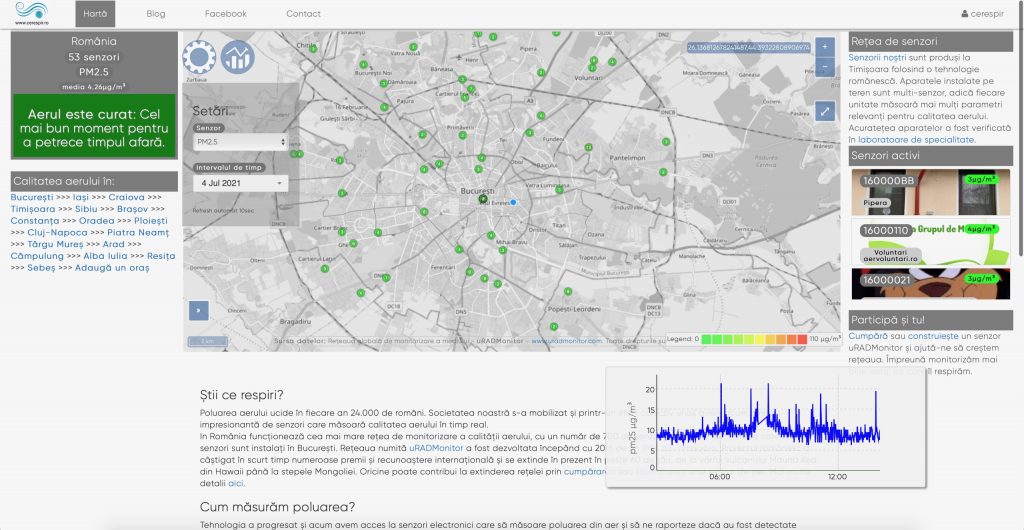Open the www.uradmonitor.com map attribution link
1024x530 pixels.
click(567, 340)
